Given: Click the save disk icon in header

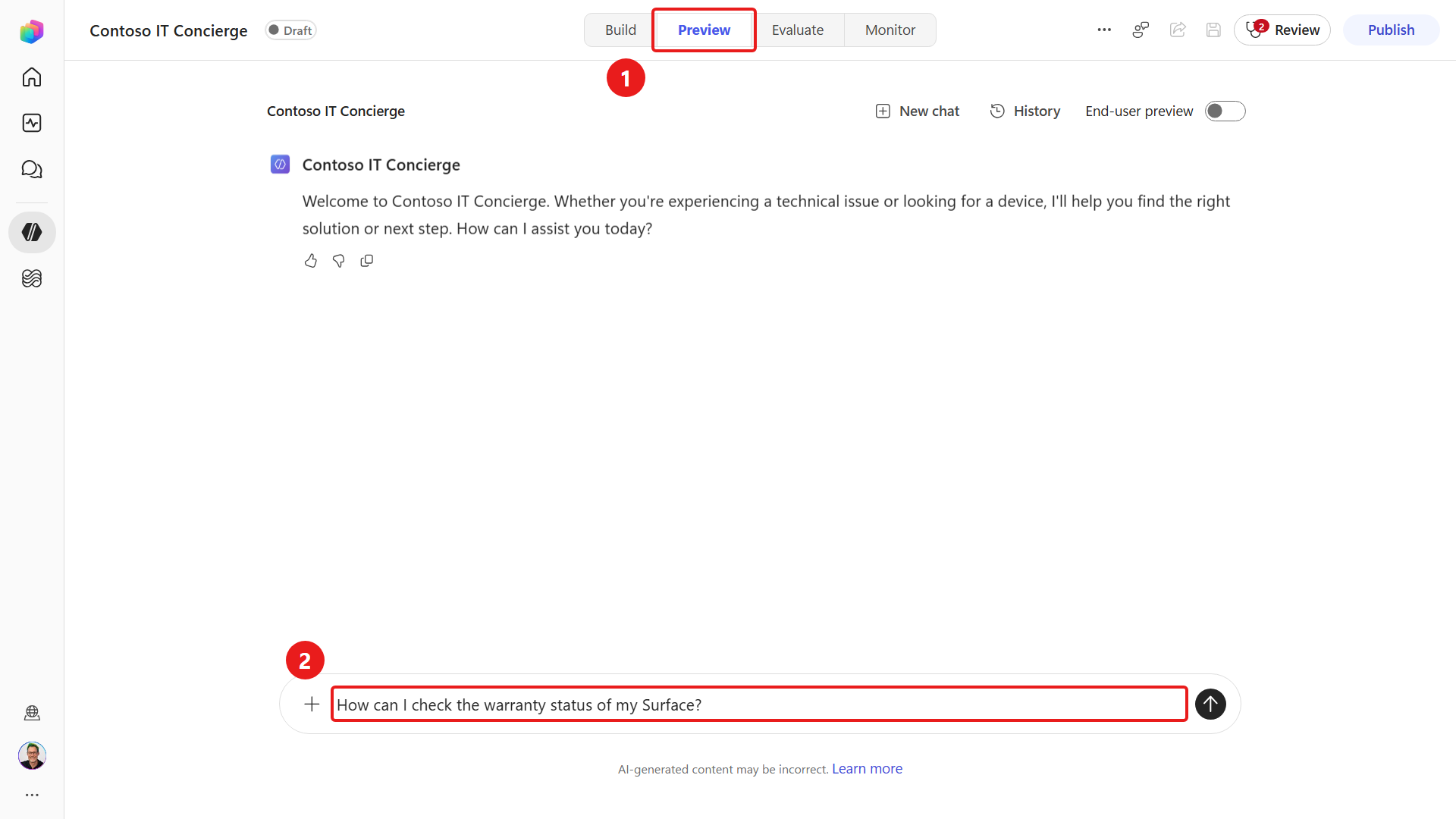Looking at the screenshot, I should coord(1213,30).
